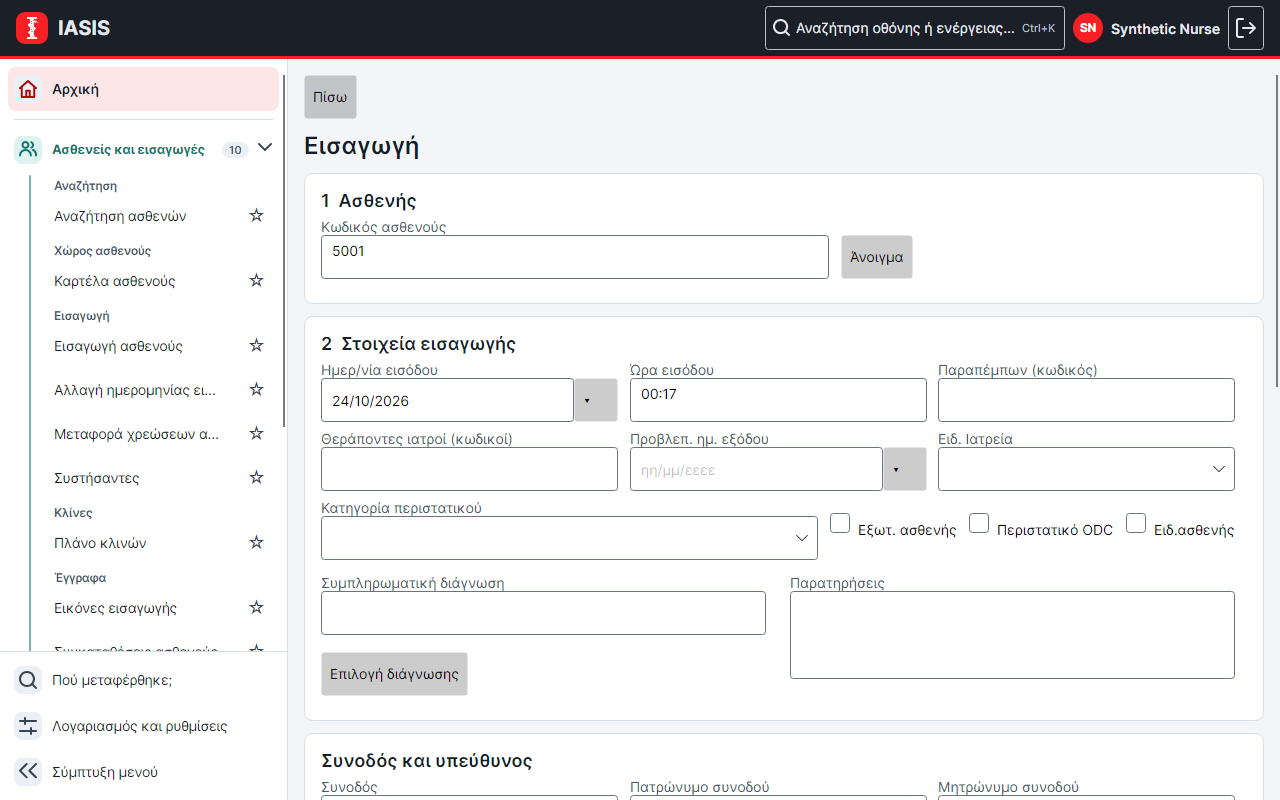Click the Ώρα εισόδου time field
The height and width of the screenshot is (800, 1280).
(x=778, y=400)
